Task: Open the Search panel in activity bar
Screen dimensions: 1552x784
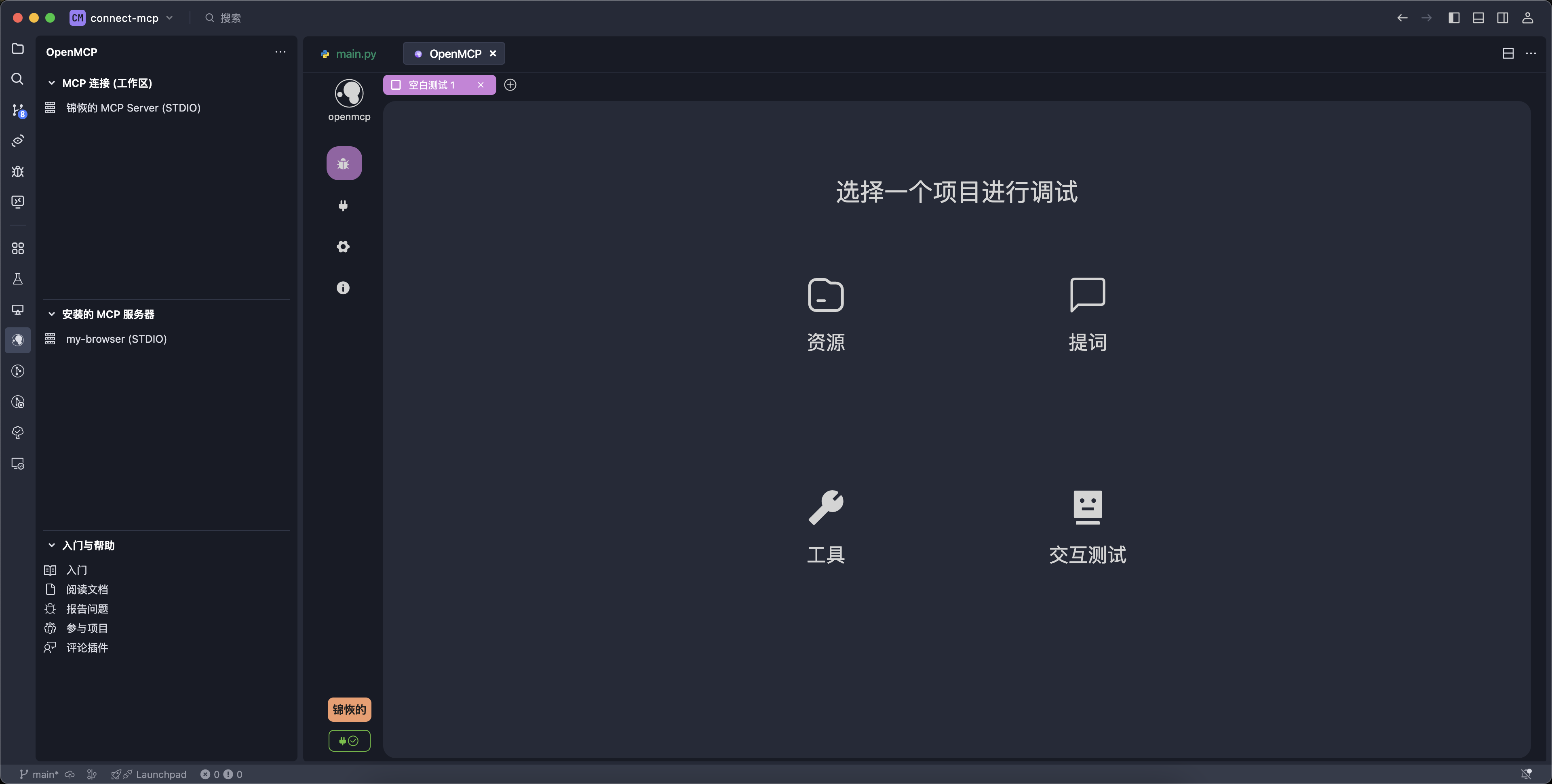Action: (x=17, y=79)
